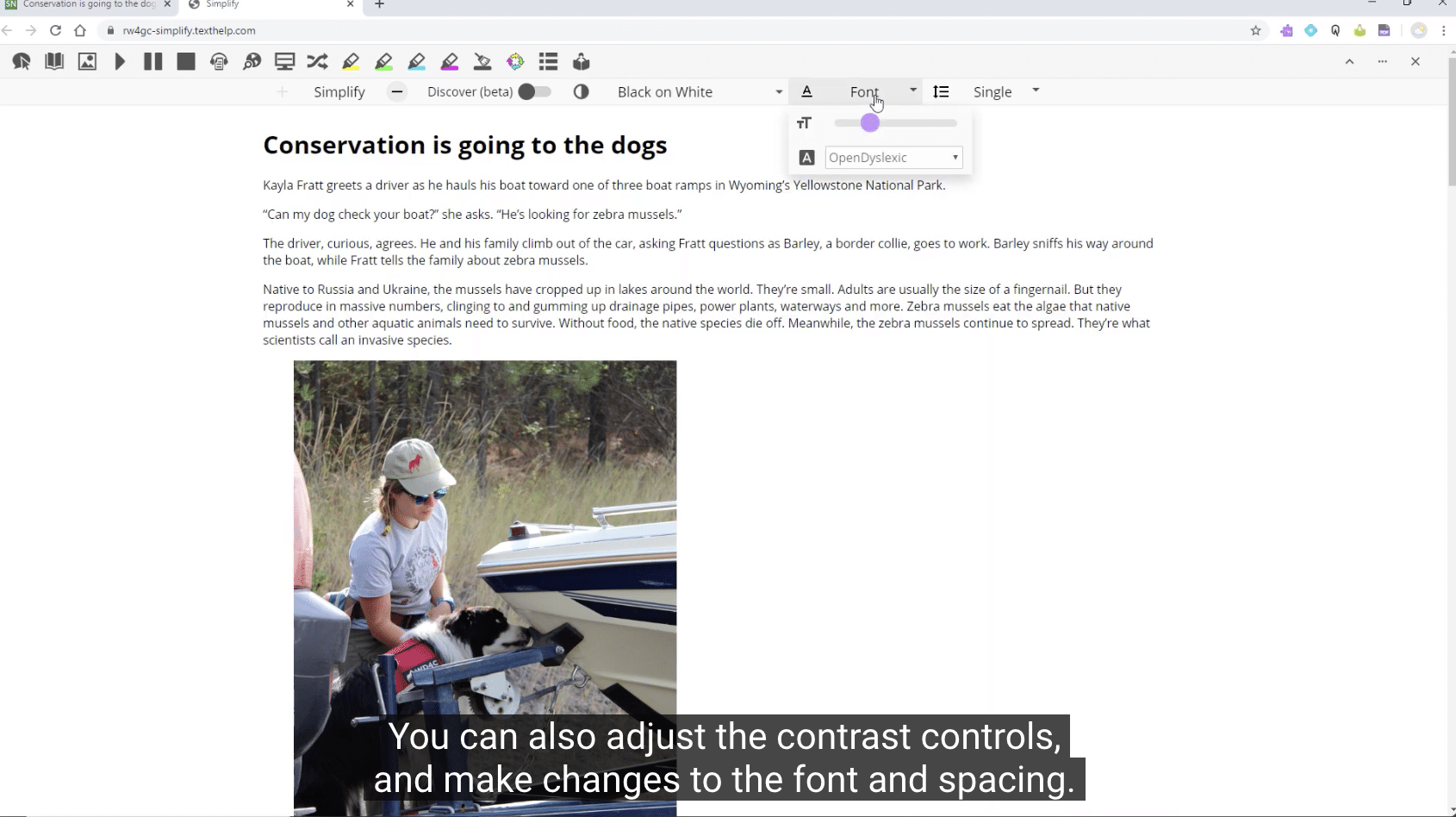Click the audio maker headphones icon
1456x817 pixels.
pos(219,61)
